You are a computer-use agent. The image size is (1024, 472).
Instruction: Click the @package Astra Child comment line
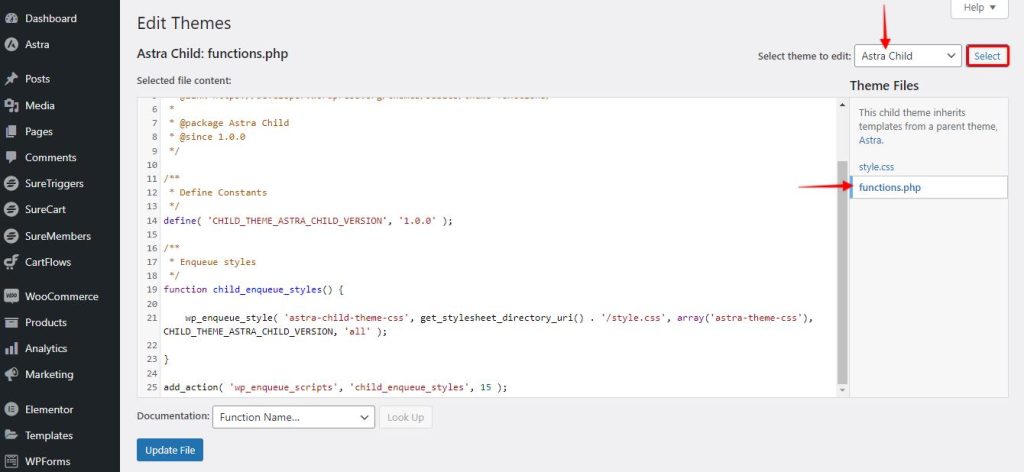[229, 123]
